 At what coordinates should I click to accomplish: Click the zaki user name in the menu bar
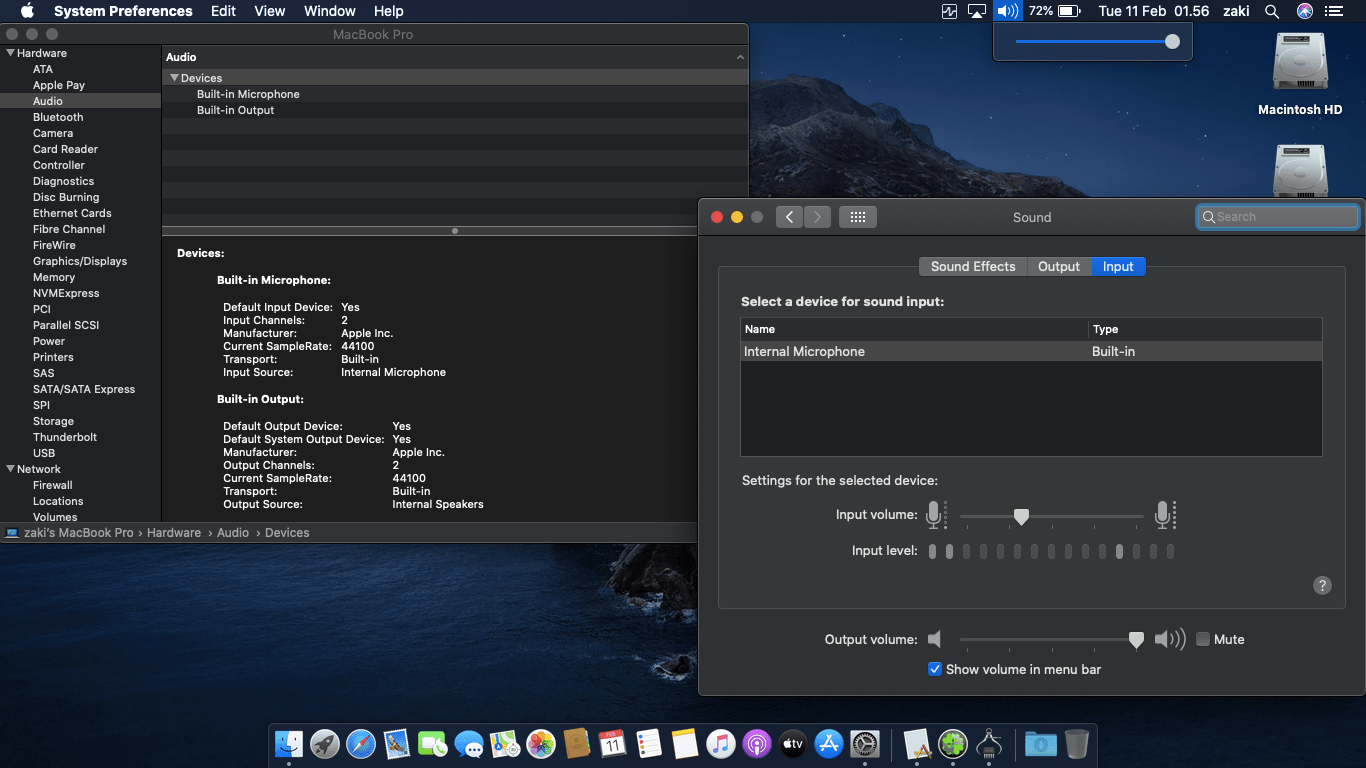pos(1237,11)
